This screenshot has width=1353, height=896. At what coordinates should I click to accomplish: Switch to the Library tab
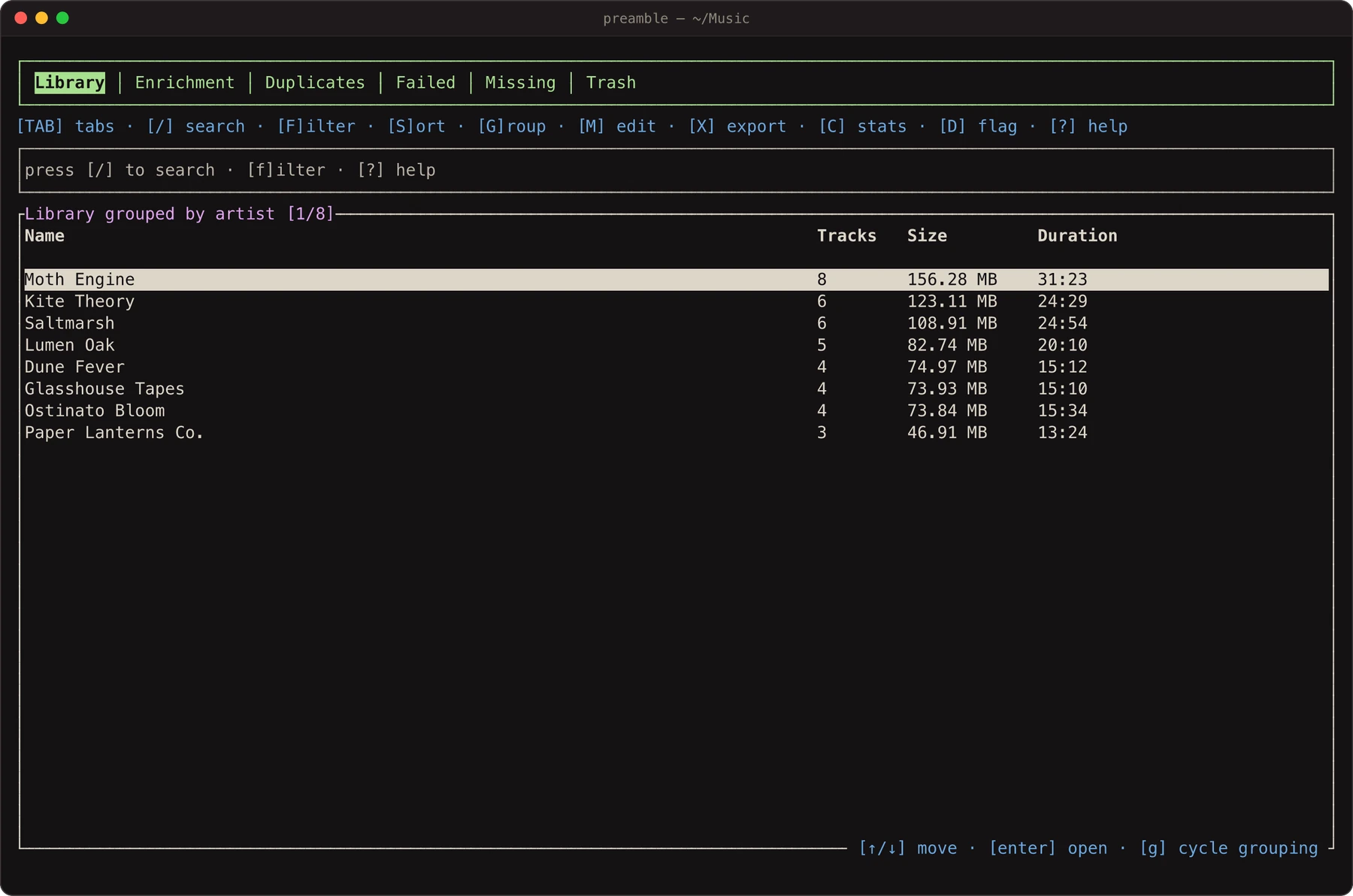(x=70, y=83)
